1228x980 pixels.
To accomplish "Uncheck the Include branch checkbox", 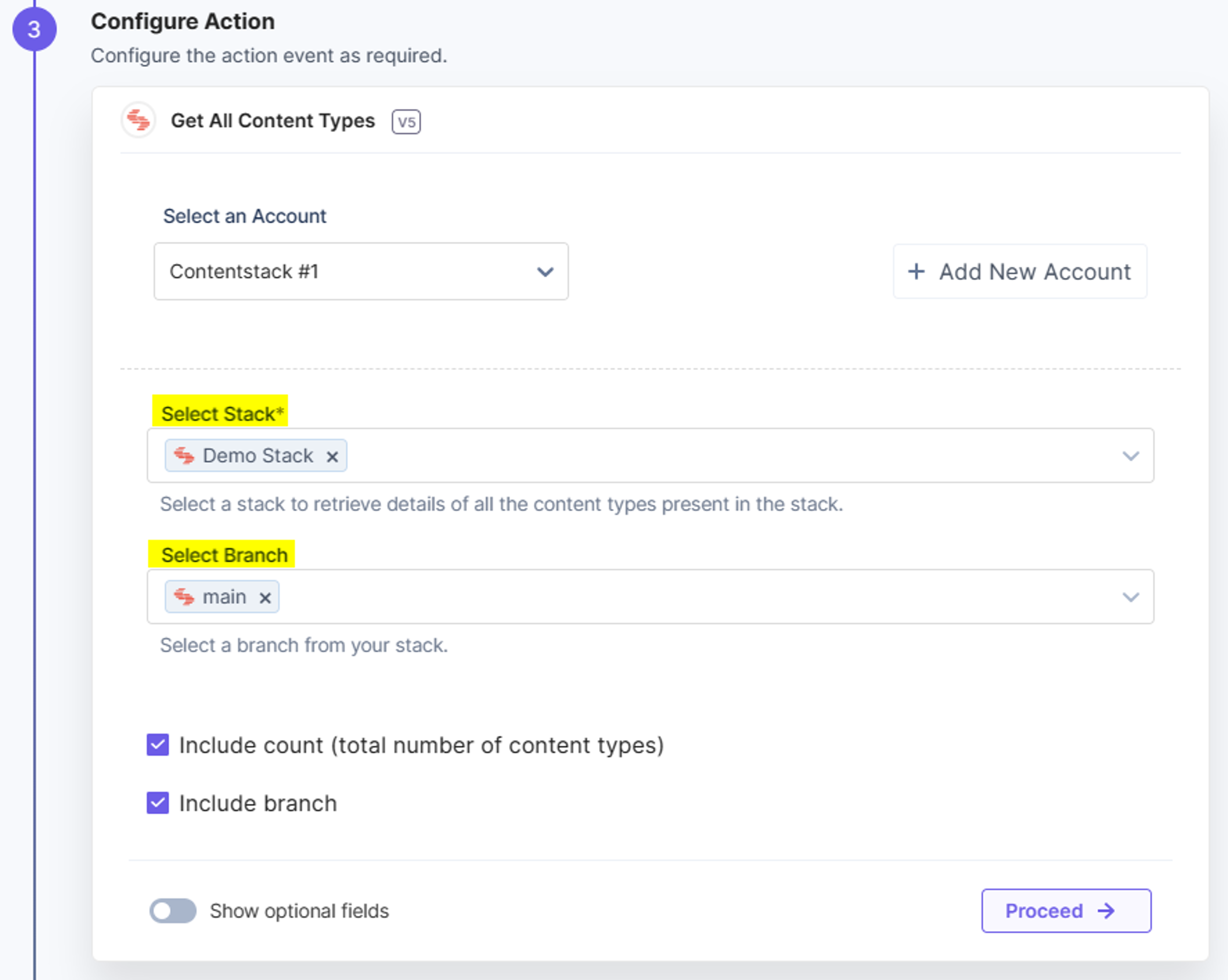I will 158,803.
